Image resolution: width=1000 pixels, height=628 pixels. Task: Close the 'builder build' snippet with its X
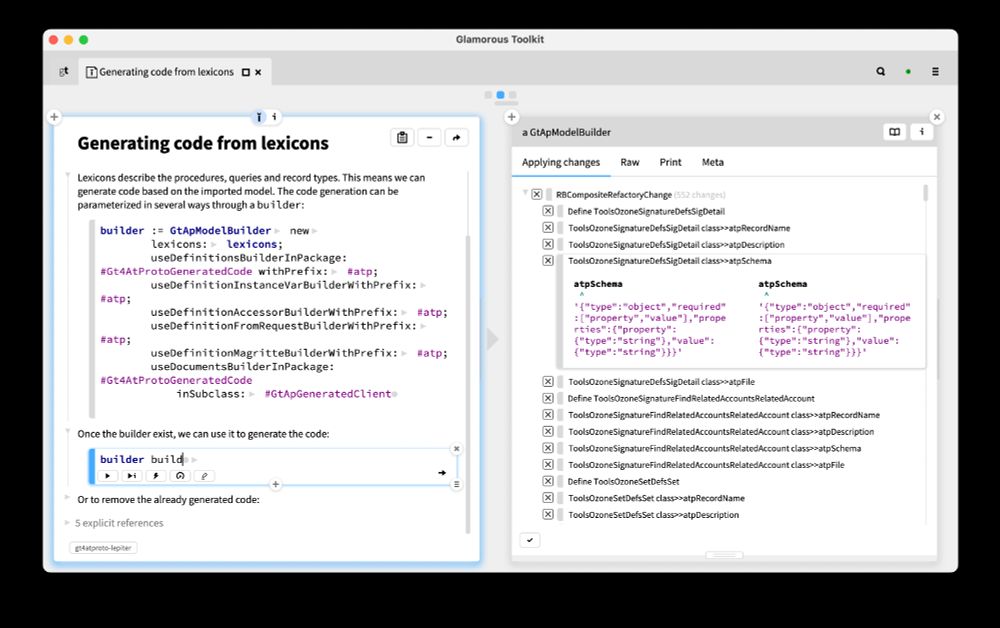coord(457,449)
